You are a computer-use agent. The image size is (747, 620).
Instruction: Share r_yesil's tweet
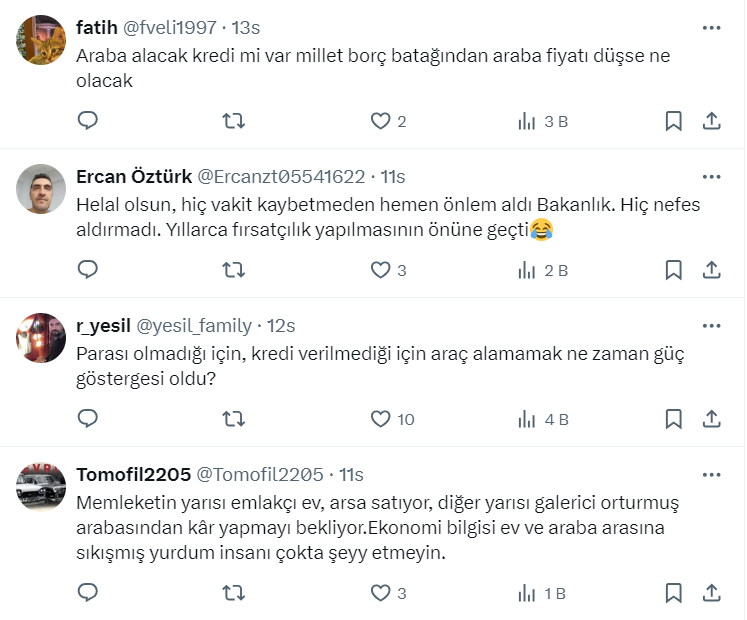click(x=711, y=419)
